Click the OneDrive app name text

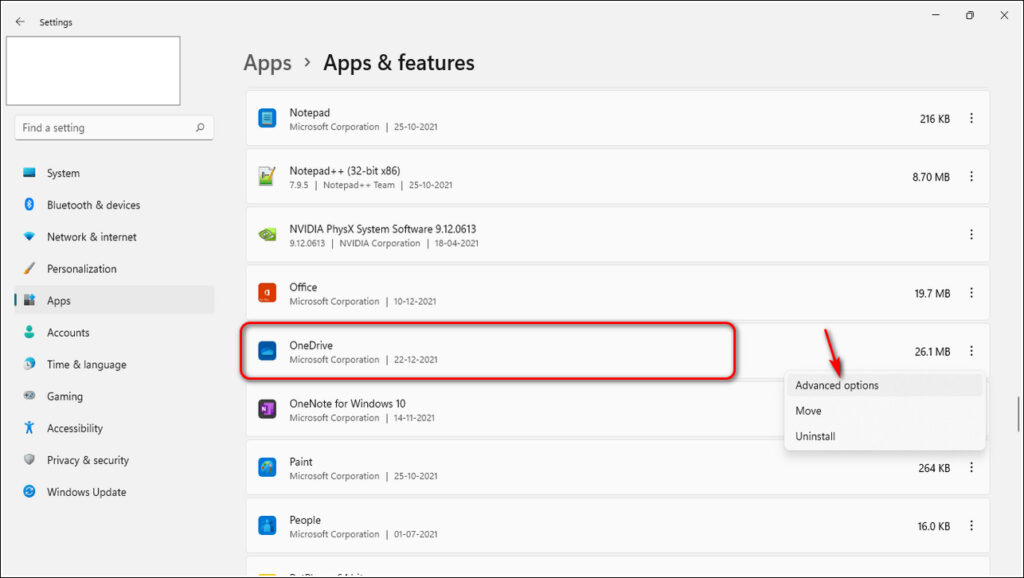pyautogui.click(x=311, y=345)
